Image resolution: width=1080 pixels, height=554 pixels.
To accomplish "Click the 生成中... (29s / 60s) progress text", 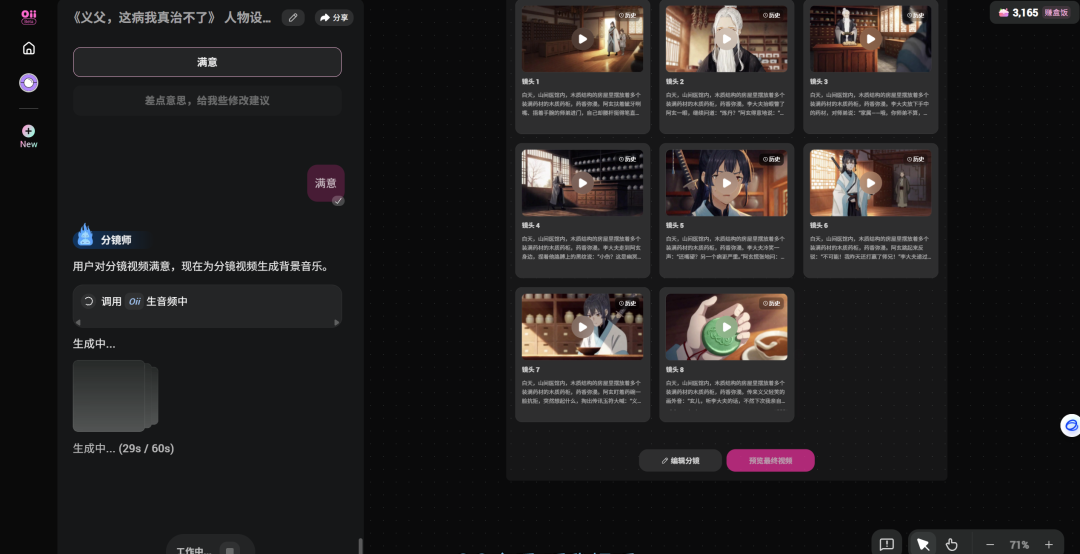I will pos(123,448).
